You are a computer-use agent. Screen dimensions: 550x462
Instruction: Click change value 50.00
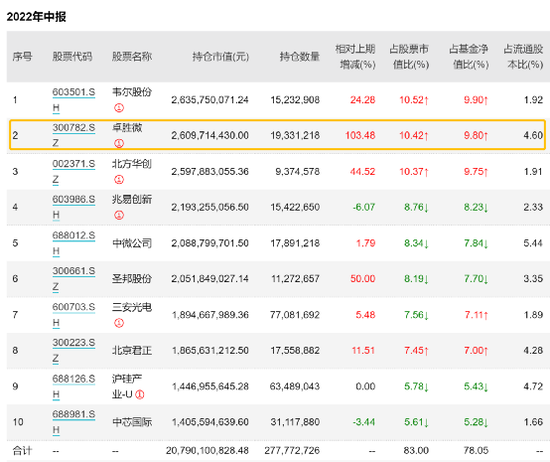(x=363, y=279)
